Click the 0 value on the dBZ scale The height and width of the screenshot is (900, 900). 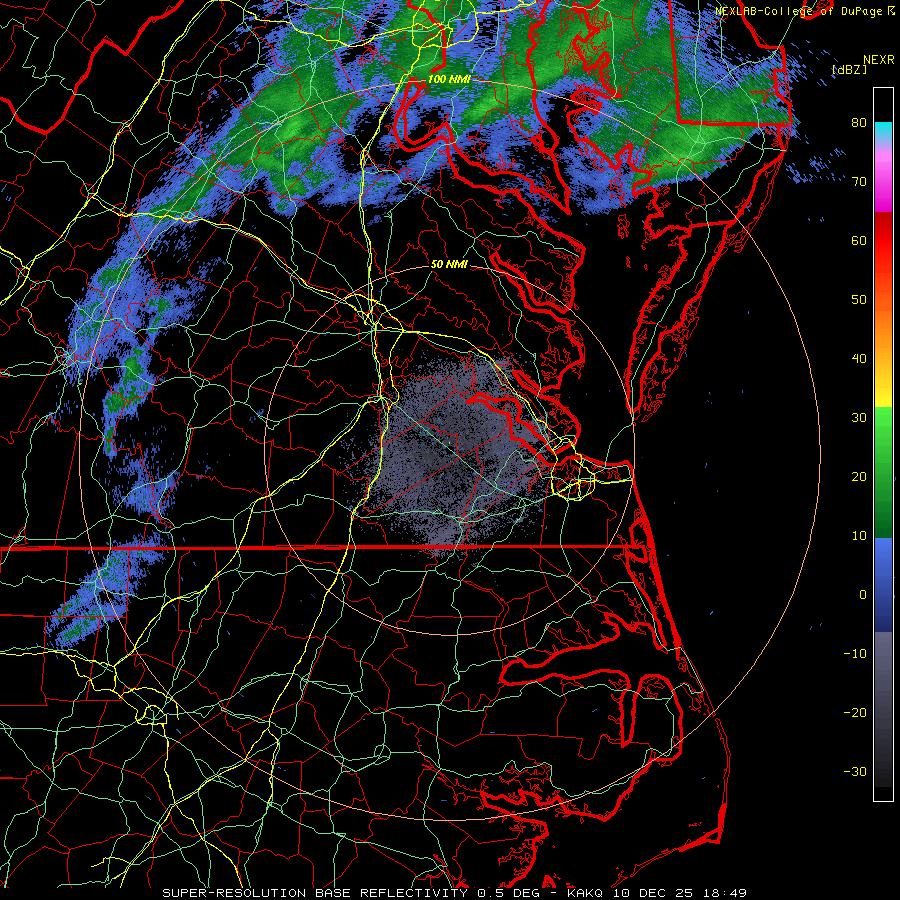click(x=863, y=595)
